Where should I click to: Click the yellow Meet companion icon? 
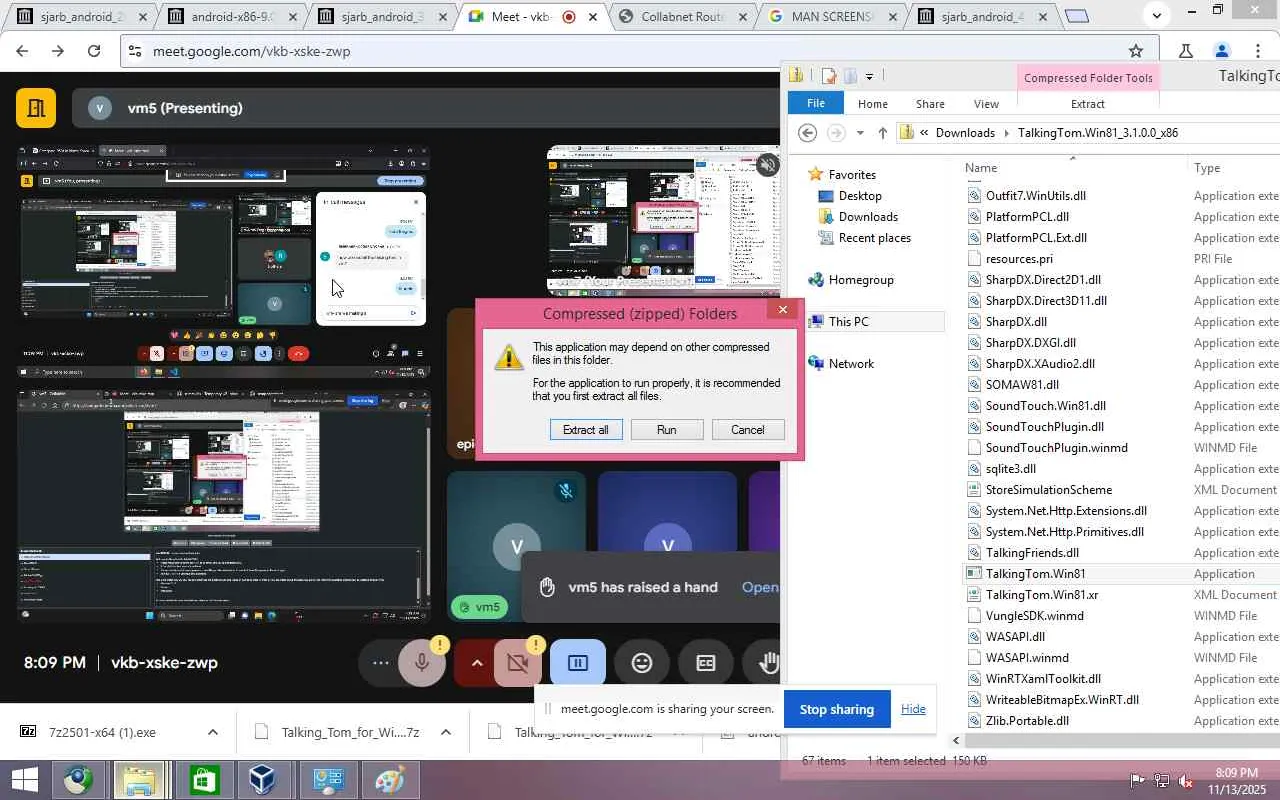[36, 108]
